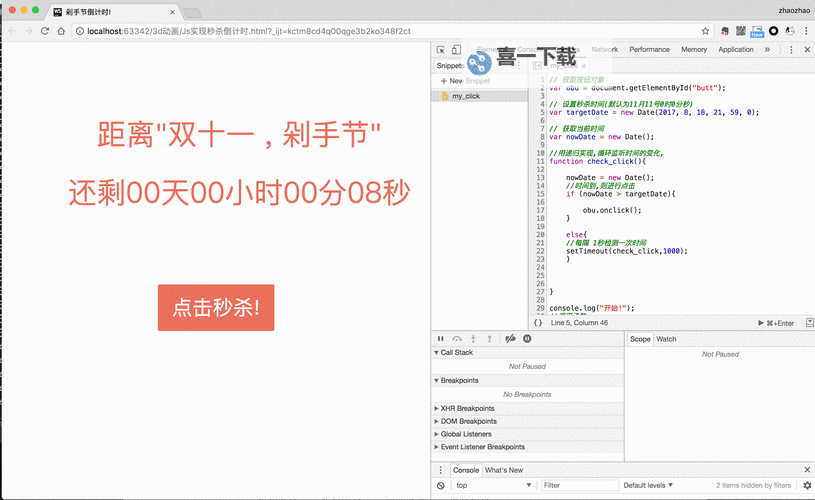The image size is (815, 500).
Task: Toggle pause on exceptions icon
Action: (x=527, y=338)
